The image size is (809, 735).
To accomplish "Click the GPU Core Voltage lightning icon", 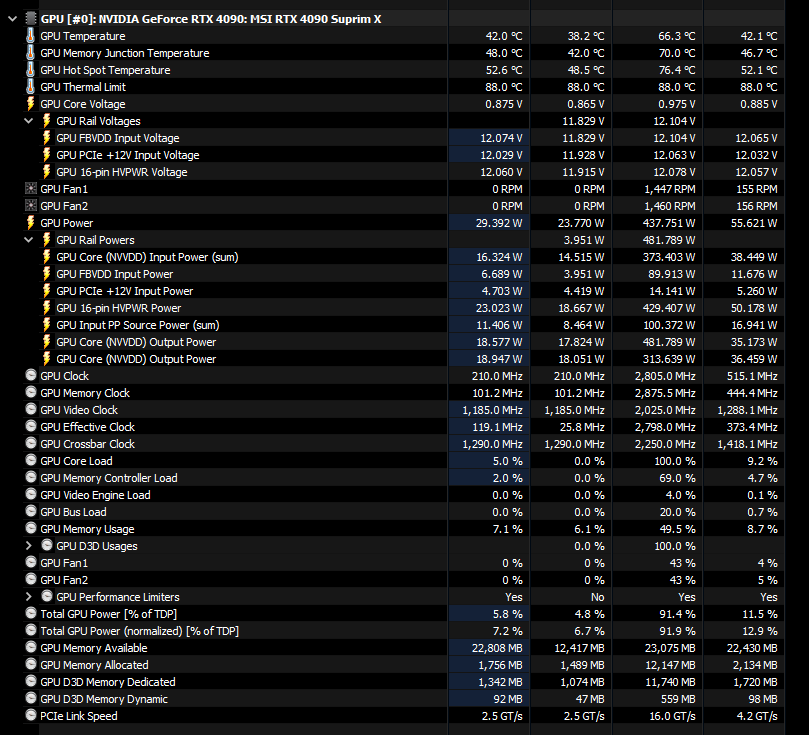I will [x=30, y=104].
